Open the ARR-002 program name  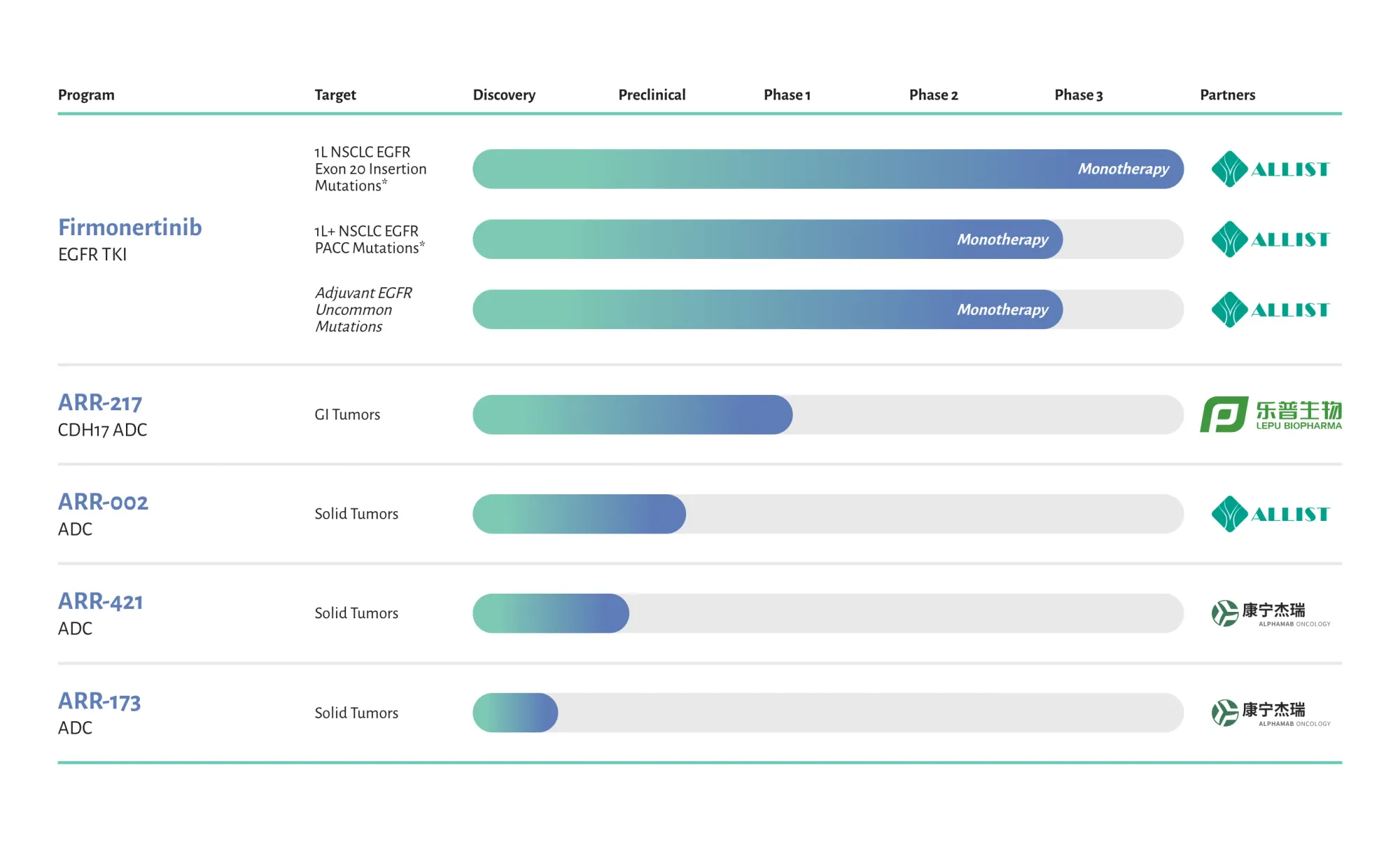click(103, 502)
